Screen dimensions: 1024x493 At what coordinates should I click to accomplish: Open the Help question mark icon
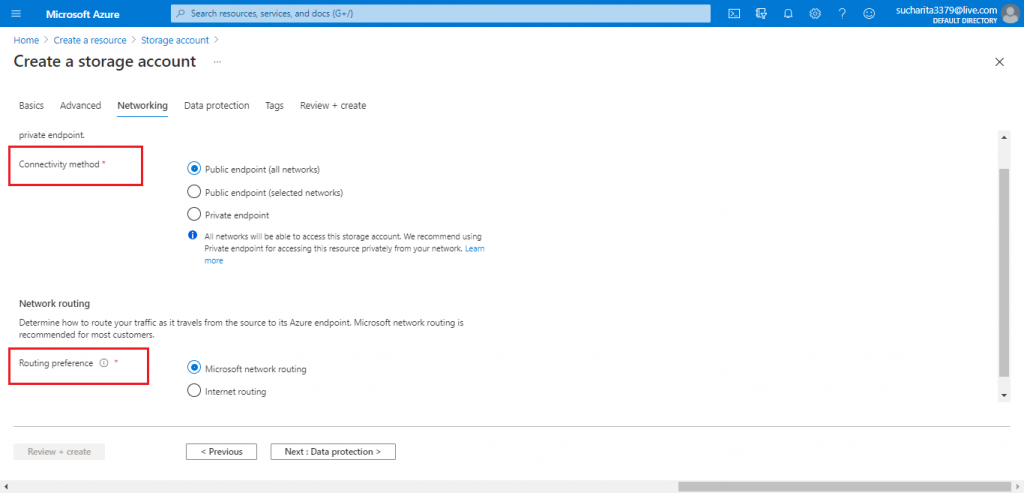pyautogui.click(x=842, y=14)
